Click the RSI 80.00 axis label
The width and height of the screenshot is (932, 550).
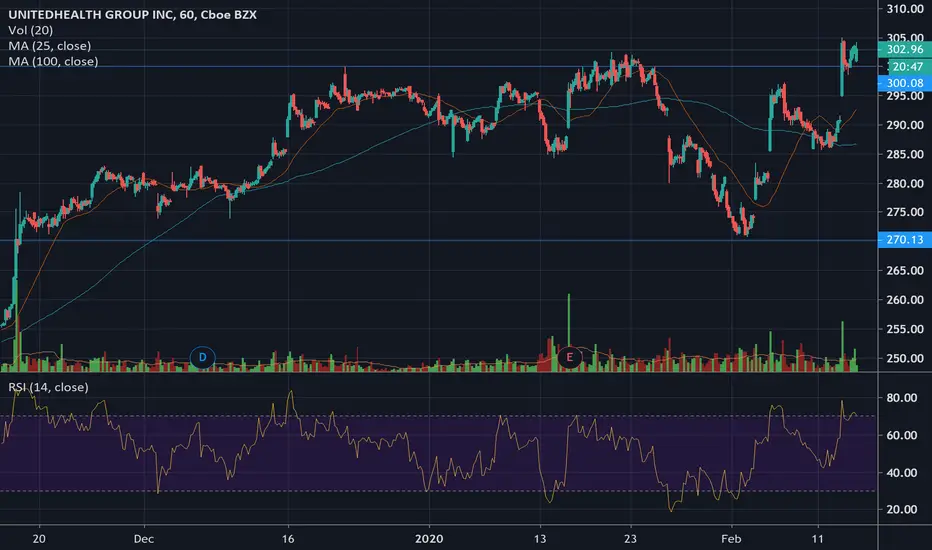pyautogui.click(x=901, y=398)
